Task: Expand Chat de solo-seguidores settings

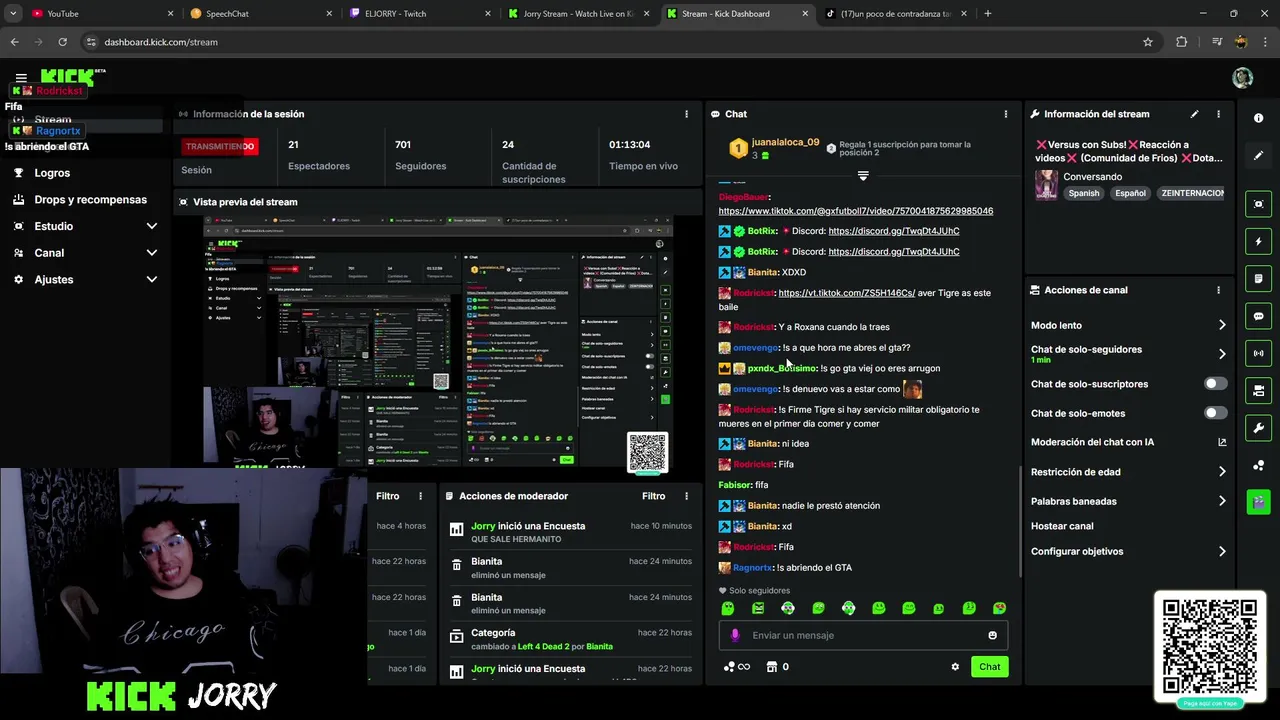Action: [x=1222, y=353]
